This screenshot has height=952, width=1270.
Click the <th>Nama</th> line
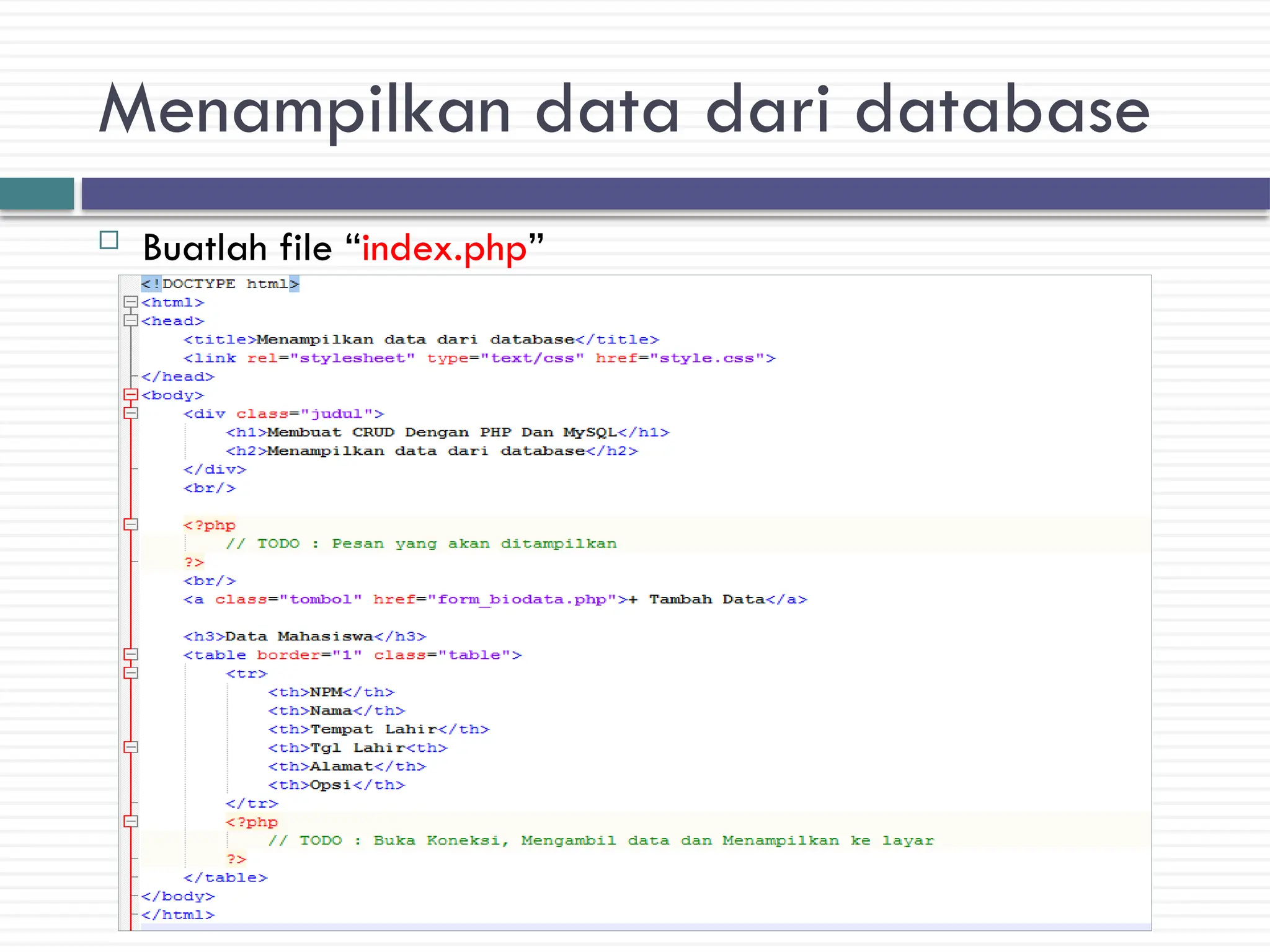(x=337, y=711)
